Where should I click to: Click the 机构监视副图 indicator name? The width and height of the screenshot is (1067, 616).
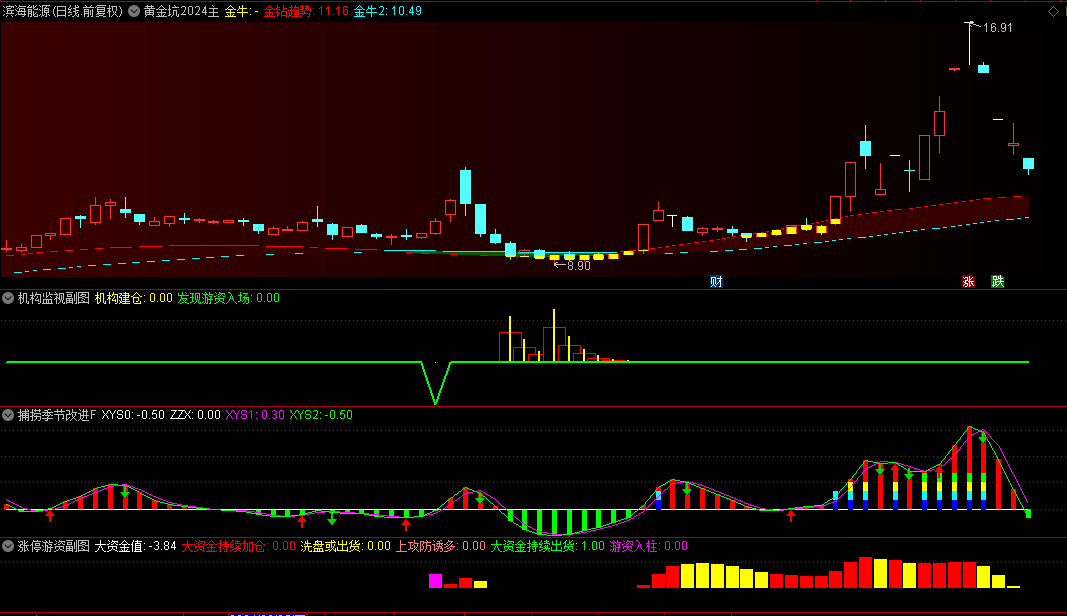[54, 298]
